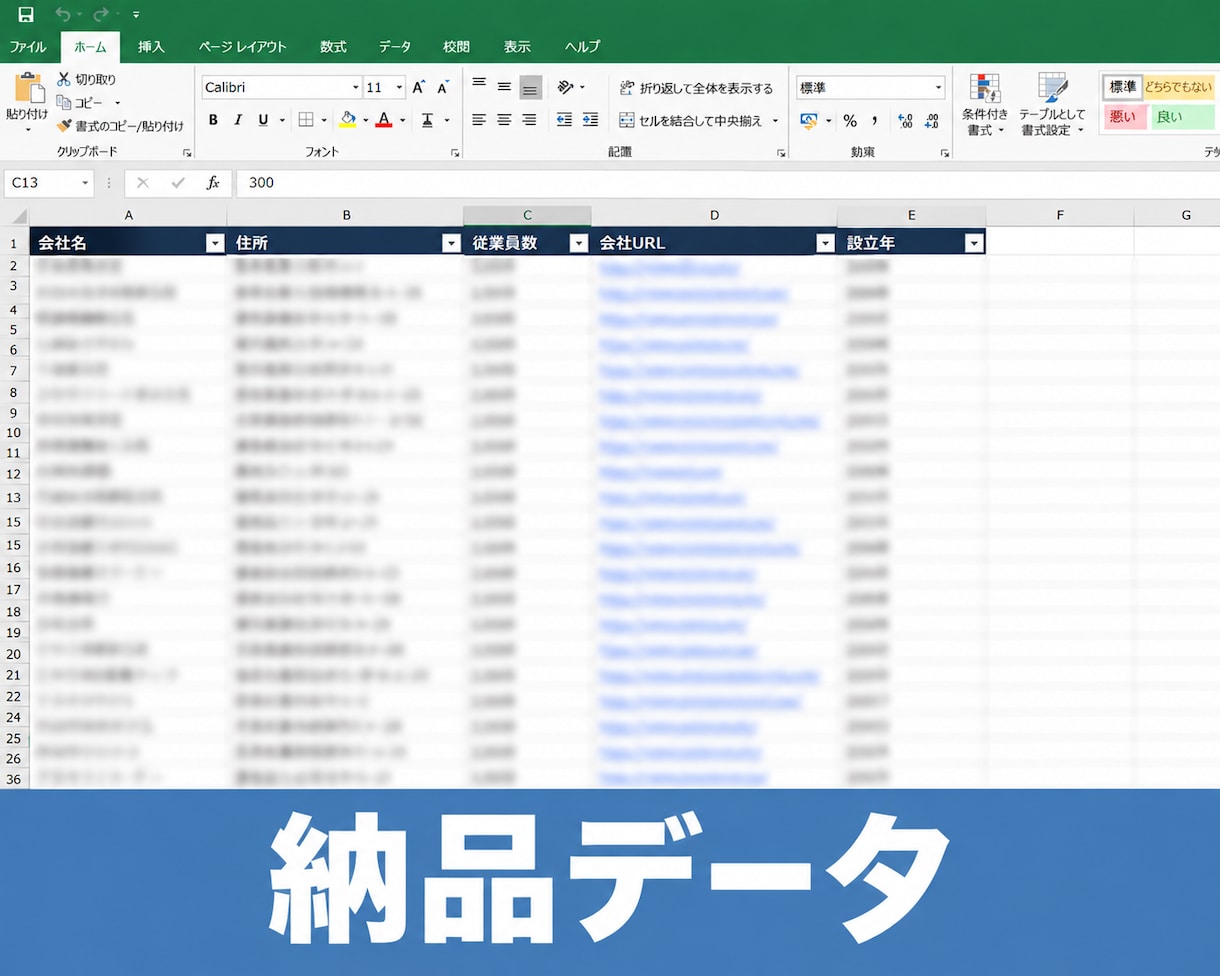Toggle align text left
Screen dimensions: 1220x976
tap(479, 120)
